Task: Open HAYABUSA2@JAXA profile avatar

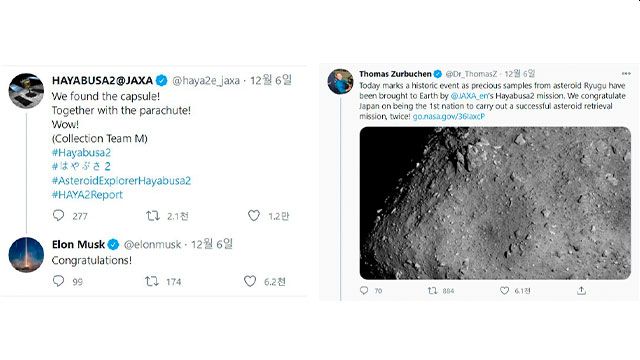Action: click(x=26, y=91)
